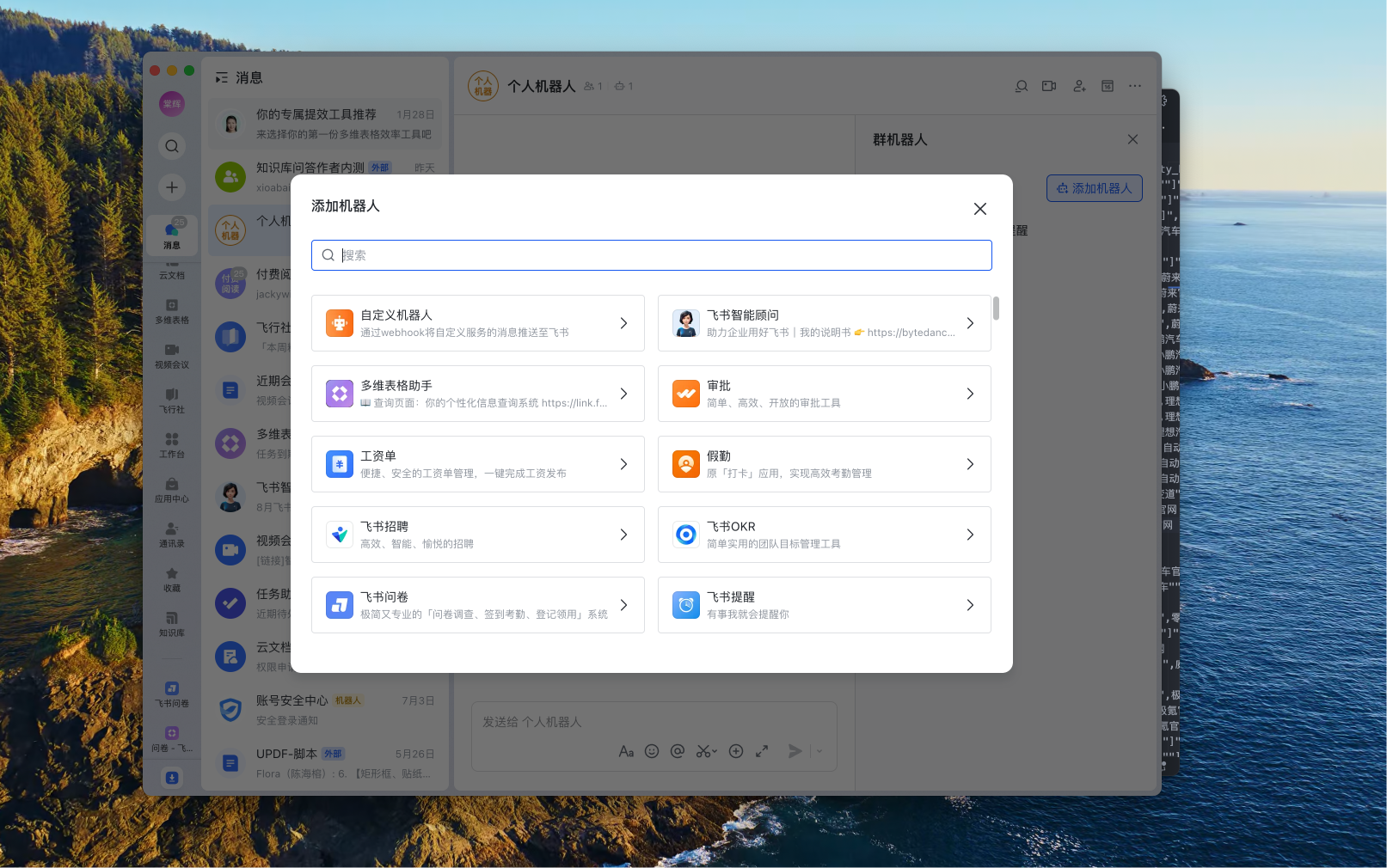
Task: Open text formatting Aa in composer
Action: [x=626, y=751]
